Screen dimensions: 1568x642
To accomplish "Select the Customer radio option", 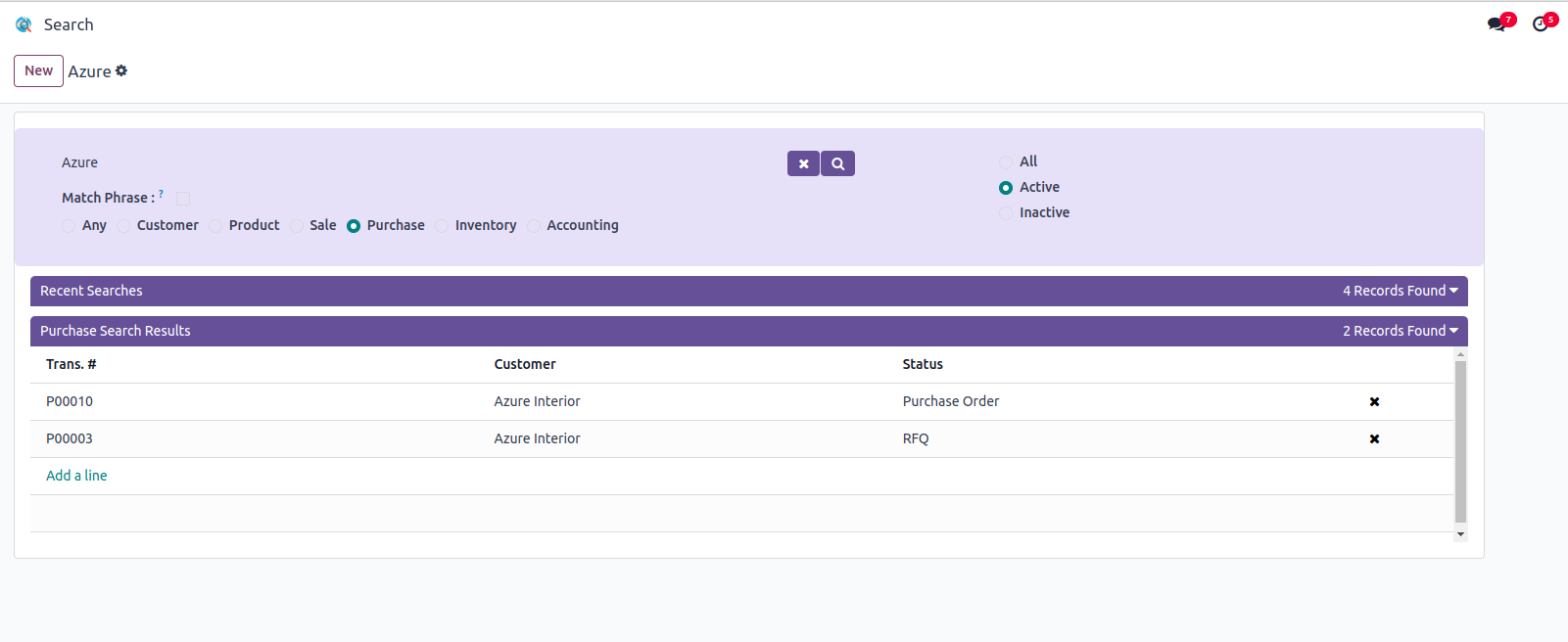I will [x=124, y=226].
